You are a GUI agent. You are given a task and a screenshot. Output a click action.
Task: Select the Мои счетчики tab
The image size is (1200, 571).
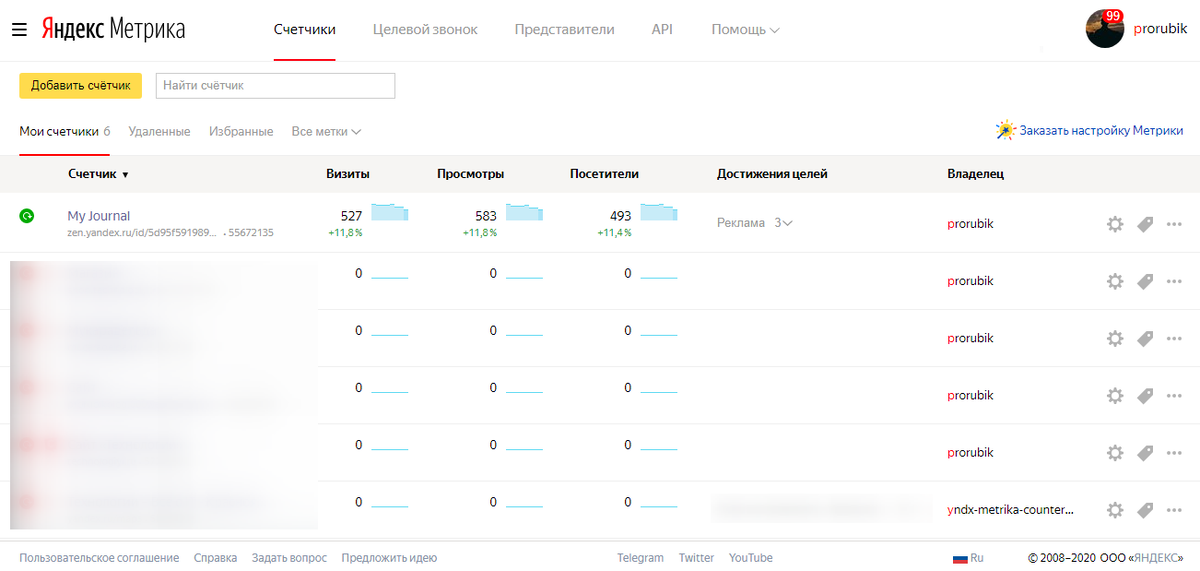click(x=64, y=131)
